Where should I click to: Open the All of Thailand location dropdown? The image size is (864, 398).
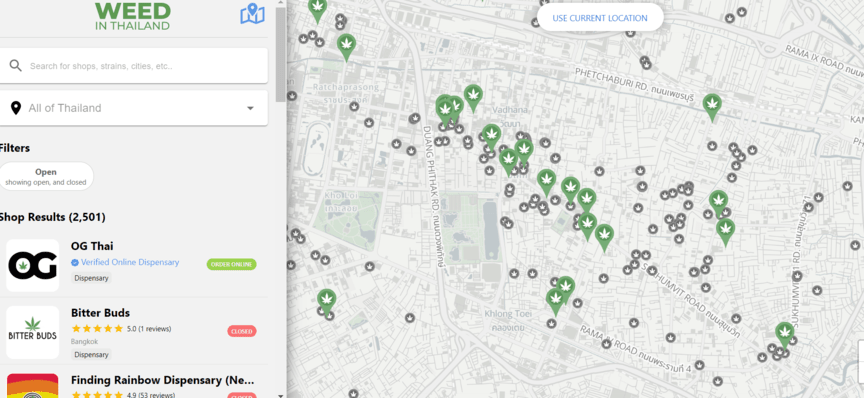coord(134,108)
